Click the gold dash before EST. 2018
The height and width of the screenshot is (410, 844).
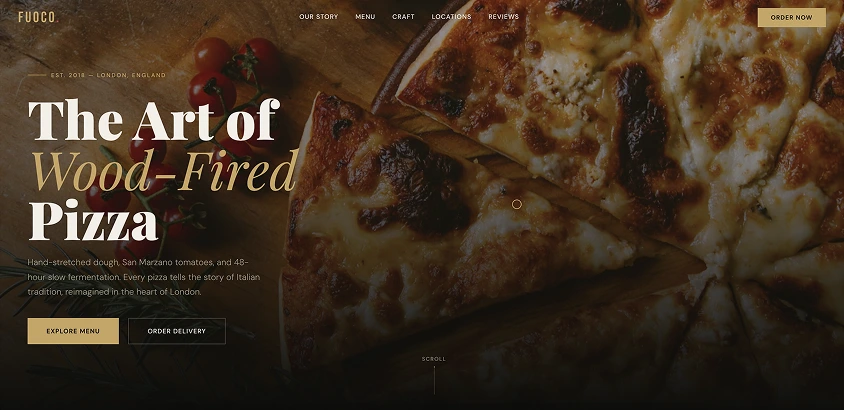point(37,75)
